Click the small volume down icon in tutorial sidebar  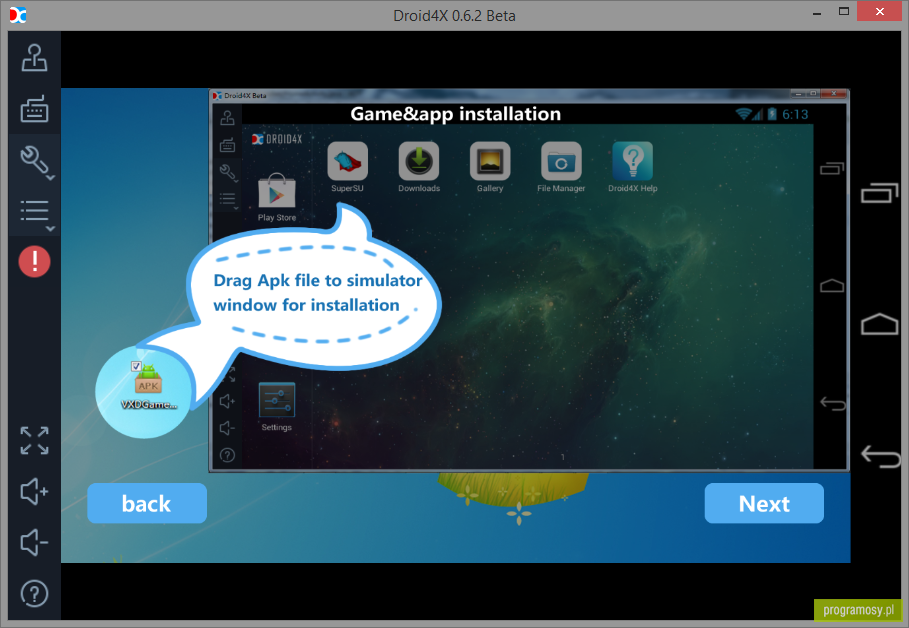pyautogui.click(x=227, y=428)
